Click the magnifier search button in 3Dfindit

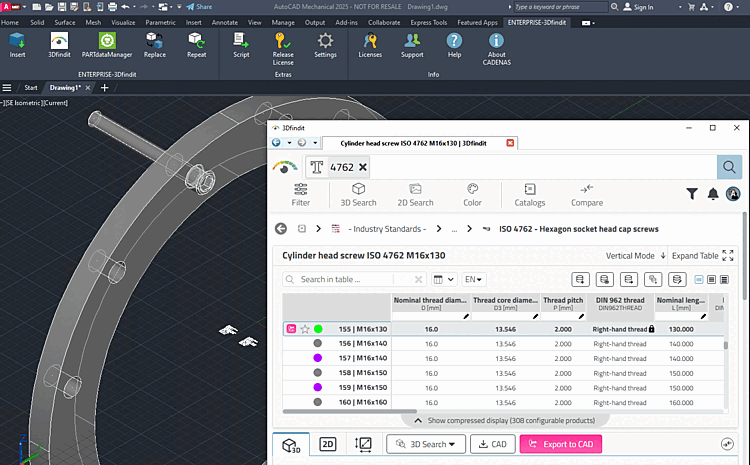click(729, 167)
